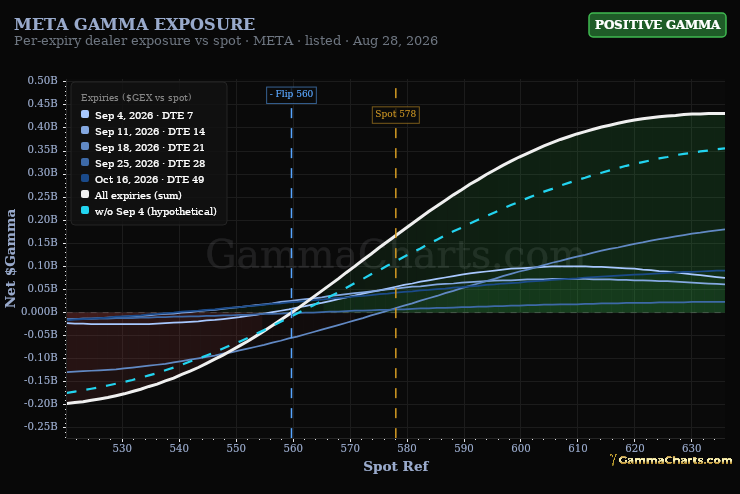Click y-axis label 0.30B
The height and width of the screenshot is (494, 740).
42,173
